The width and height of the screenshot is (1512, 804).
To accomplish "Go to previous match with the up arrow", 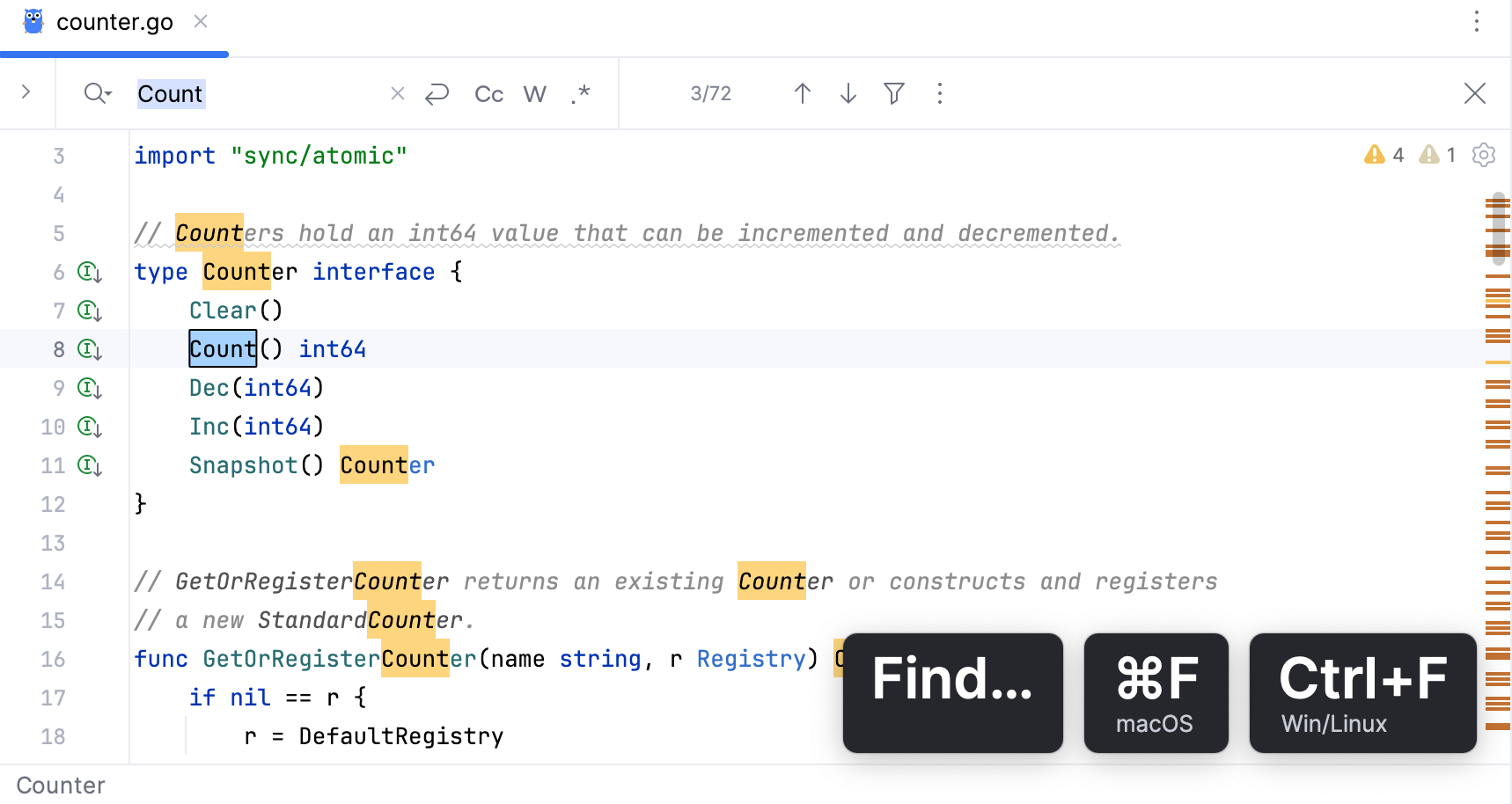I will [x=803, y=93].
